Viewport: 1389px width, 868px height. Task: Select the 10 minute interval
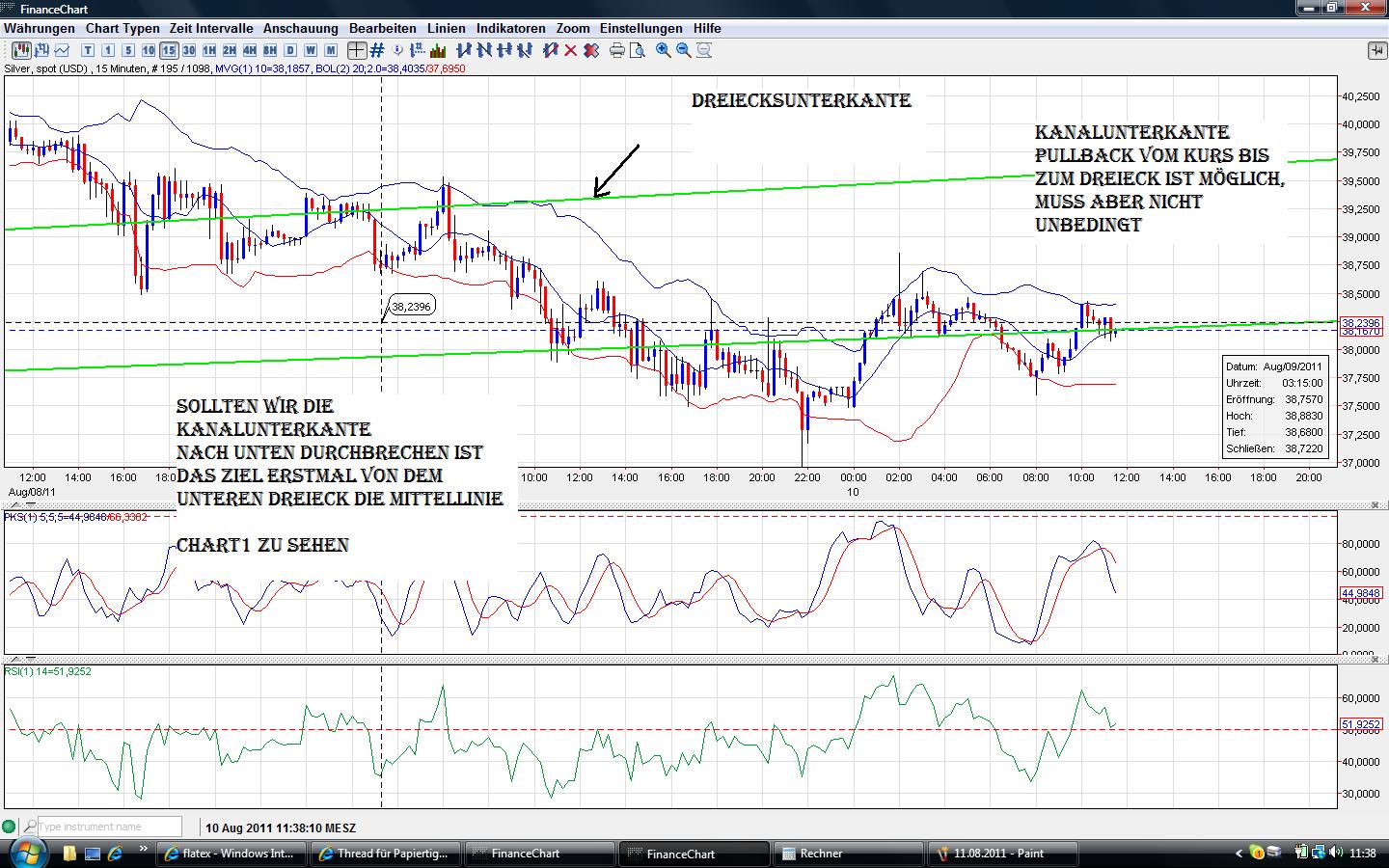[149, 50]
